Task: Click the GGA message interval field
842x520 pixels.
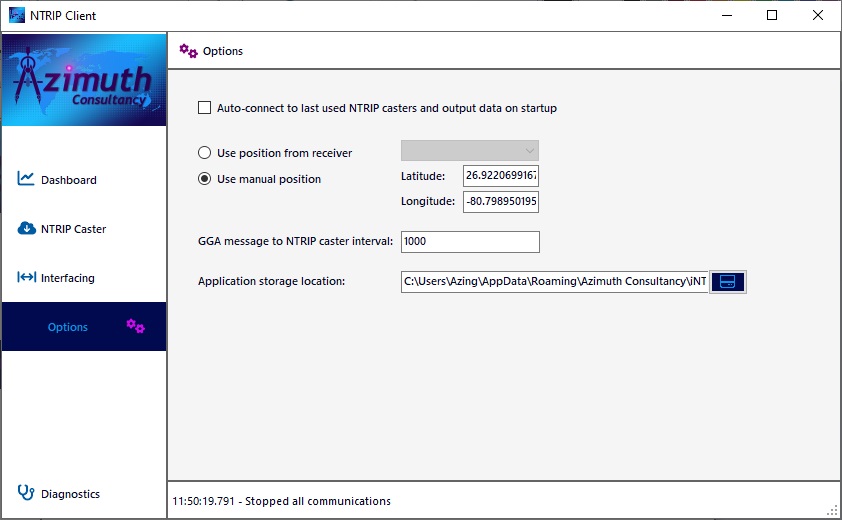Action: [x=470, y=242]
